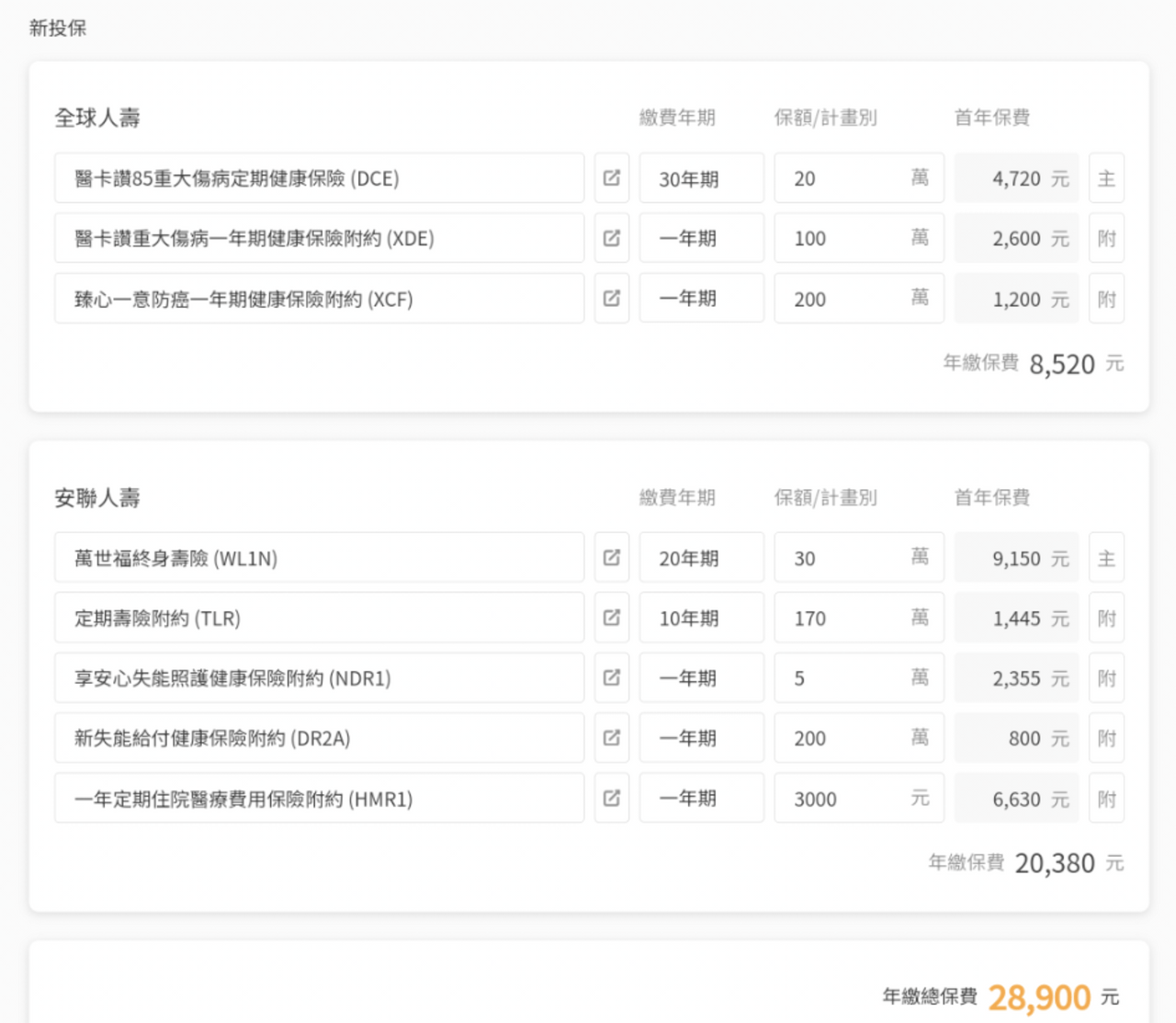Toggle 附 badge on HMR1 rider row
The image size is (1176, 1023).
(x=1106, y=798)
